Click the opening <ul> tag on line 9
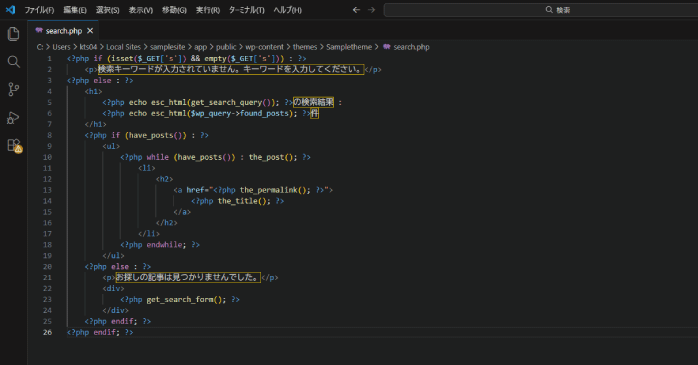 tap(111, 146)
